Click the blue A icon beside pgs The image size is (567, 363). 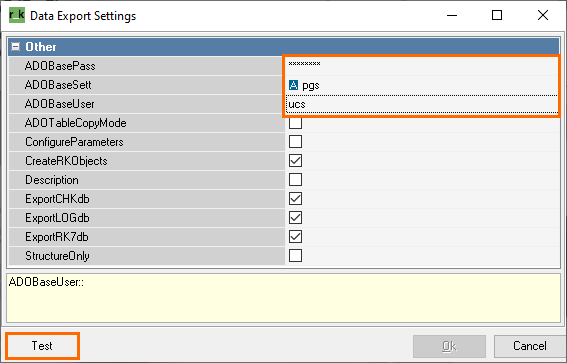[x=293, y=85]
